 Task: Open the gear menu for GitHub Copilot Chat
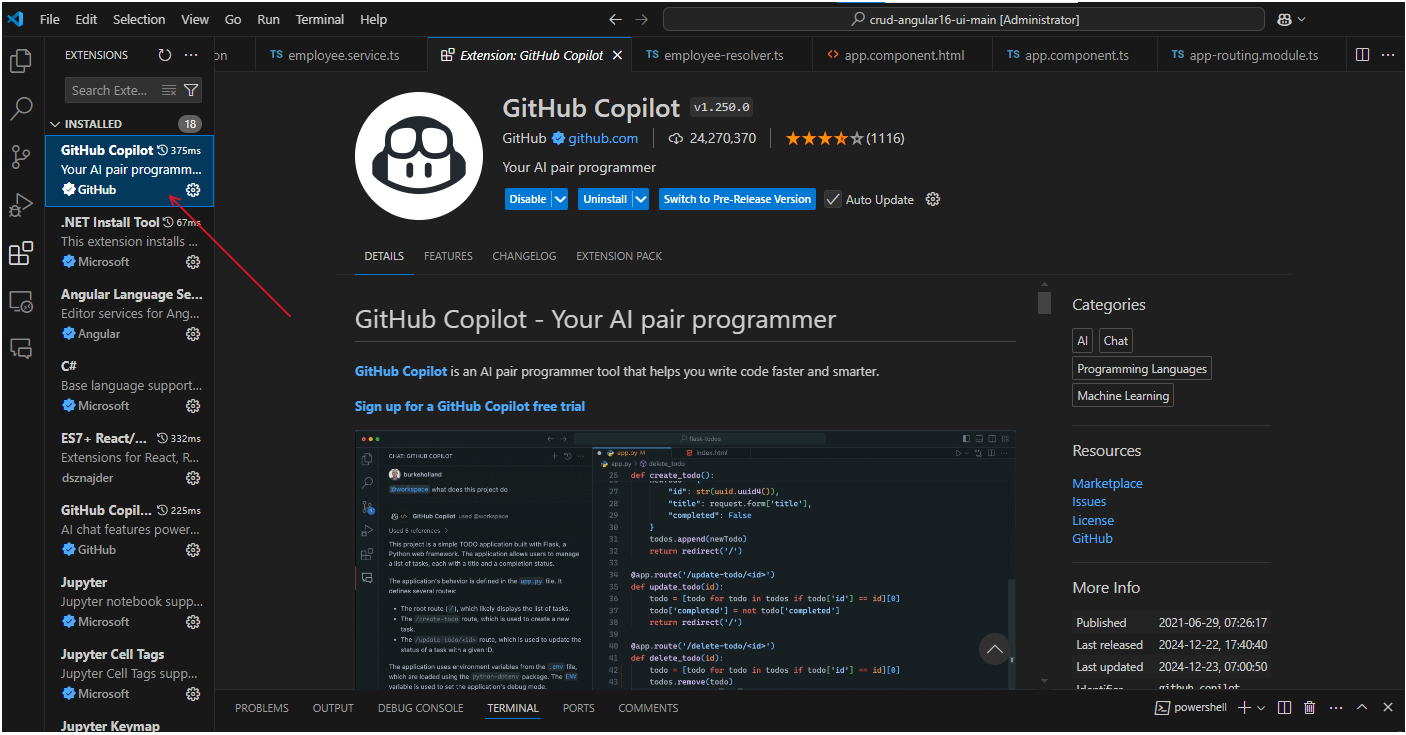pyautogui.click(x=193, y=550)
